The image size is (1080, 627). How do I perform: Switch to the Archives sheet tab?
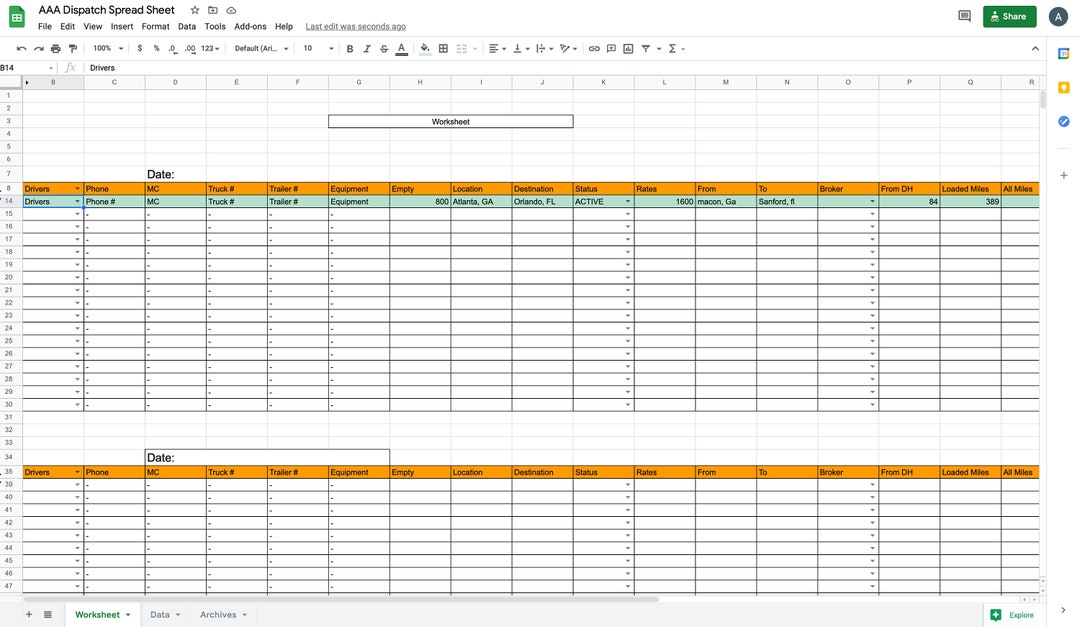(x=220, y=614)
